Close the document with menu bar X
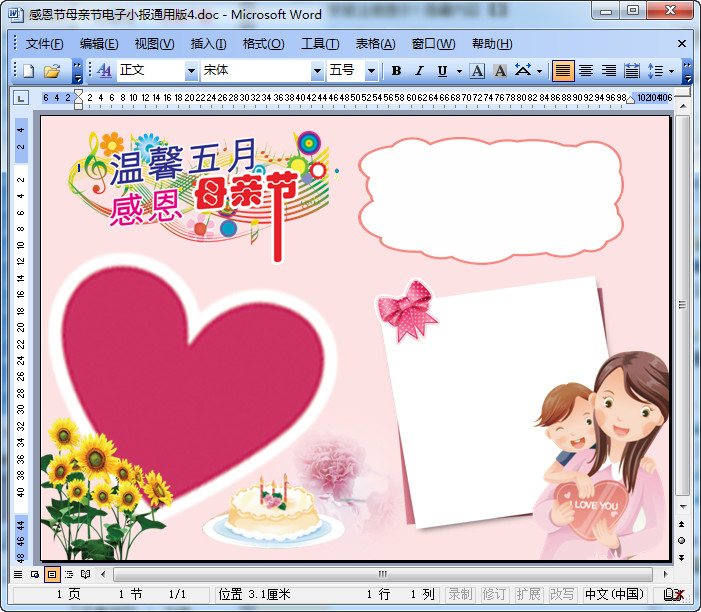Screen dimensions: 701x612 [x=682, y=44]
